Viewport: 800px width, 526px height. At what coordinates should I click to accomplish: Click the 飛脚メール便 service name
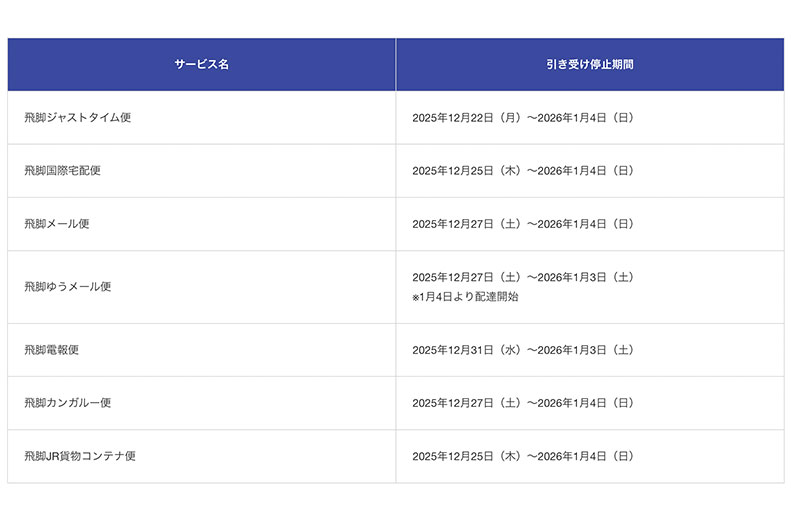[57, 224]
